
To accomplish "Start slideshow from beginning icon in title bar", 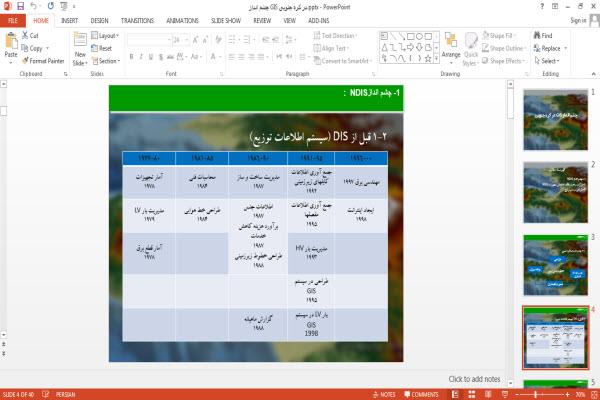I will (x=64, y=6).
